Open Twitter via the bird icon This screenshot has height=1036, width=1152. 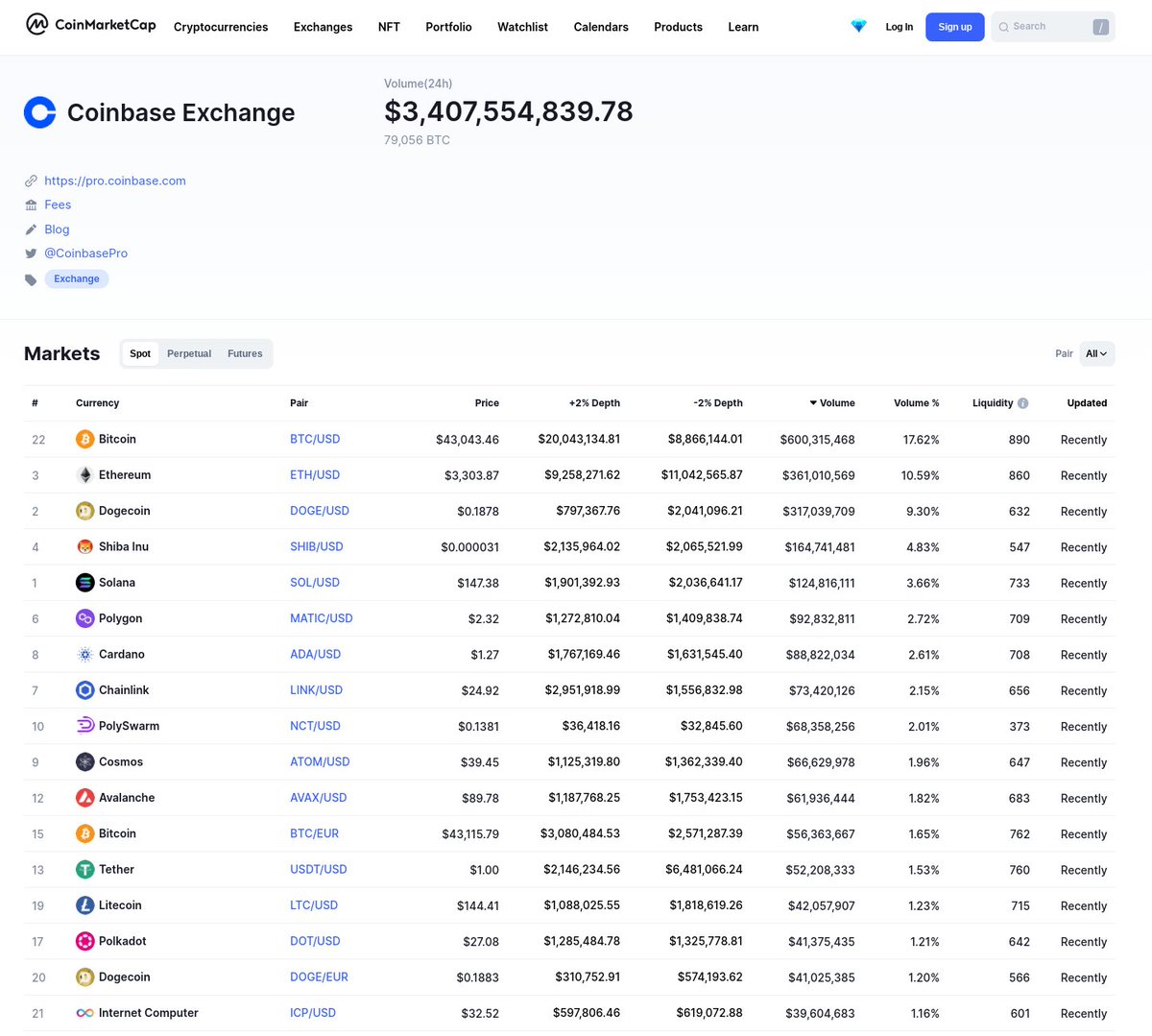(x=31, y=253)
